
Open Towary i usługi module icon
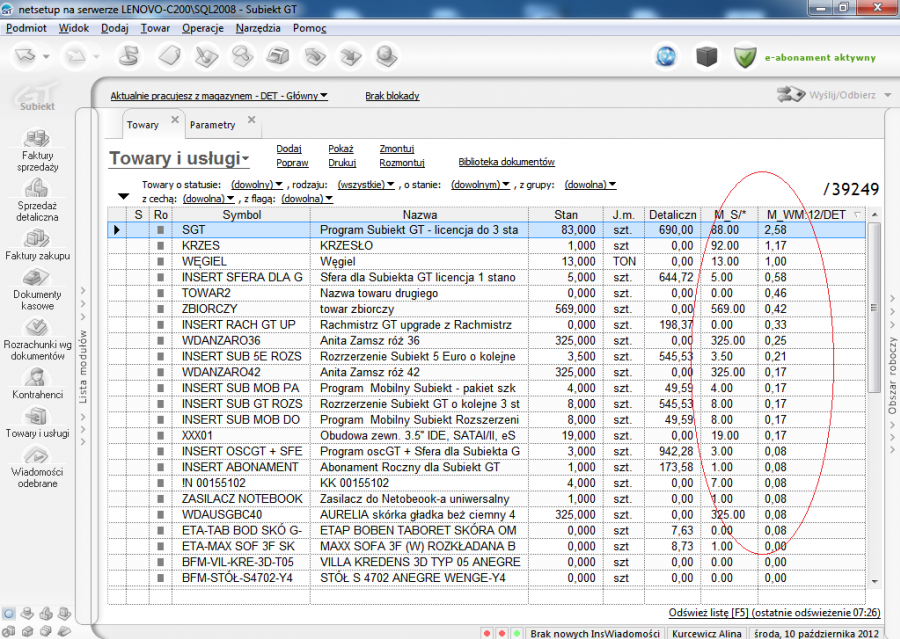tap(37, 416)
